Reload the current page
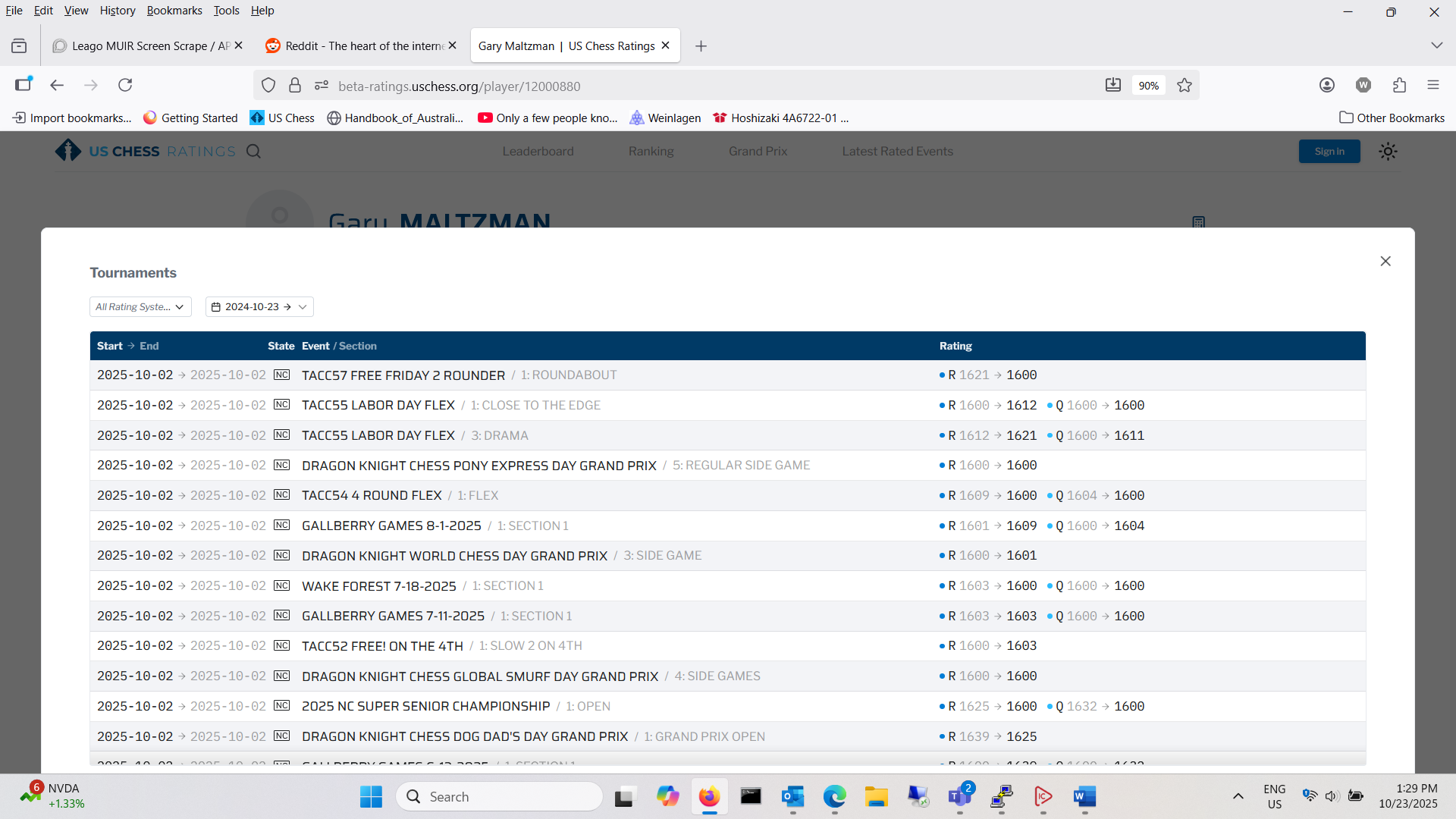This screenshot has height=819, width=1456. [125, 85]
